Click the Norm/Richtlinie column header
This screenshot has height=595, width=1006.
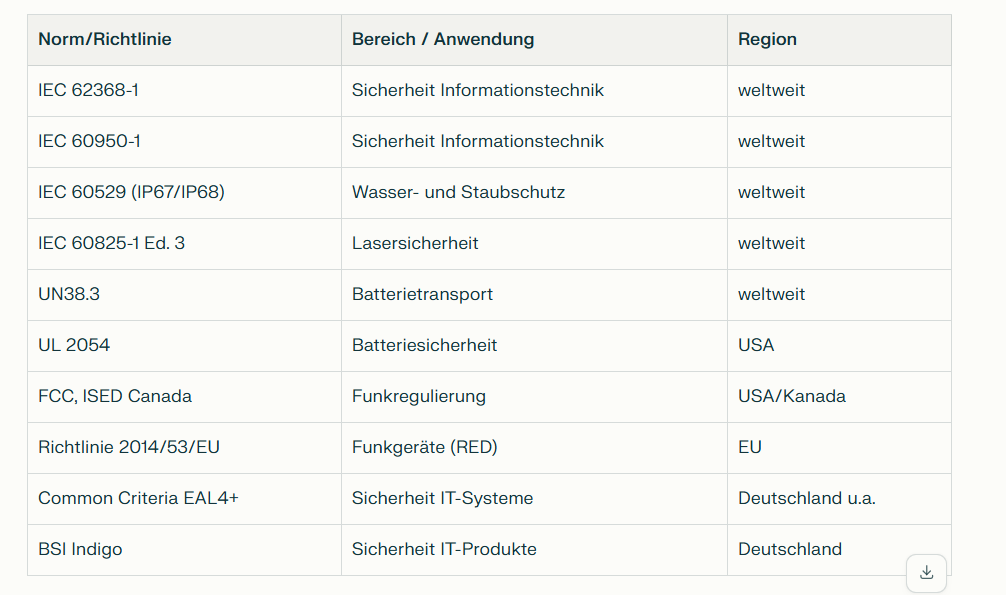(x=105, y=39)
